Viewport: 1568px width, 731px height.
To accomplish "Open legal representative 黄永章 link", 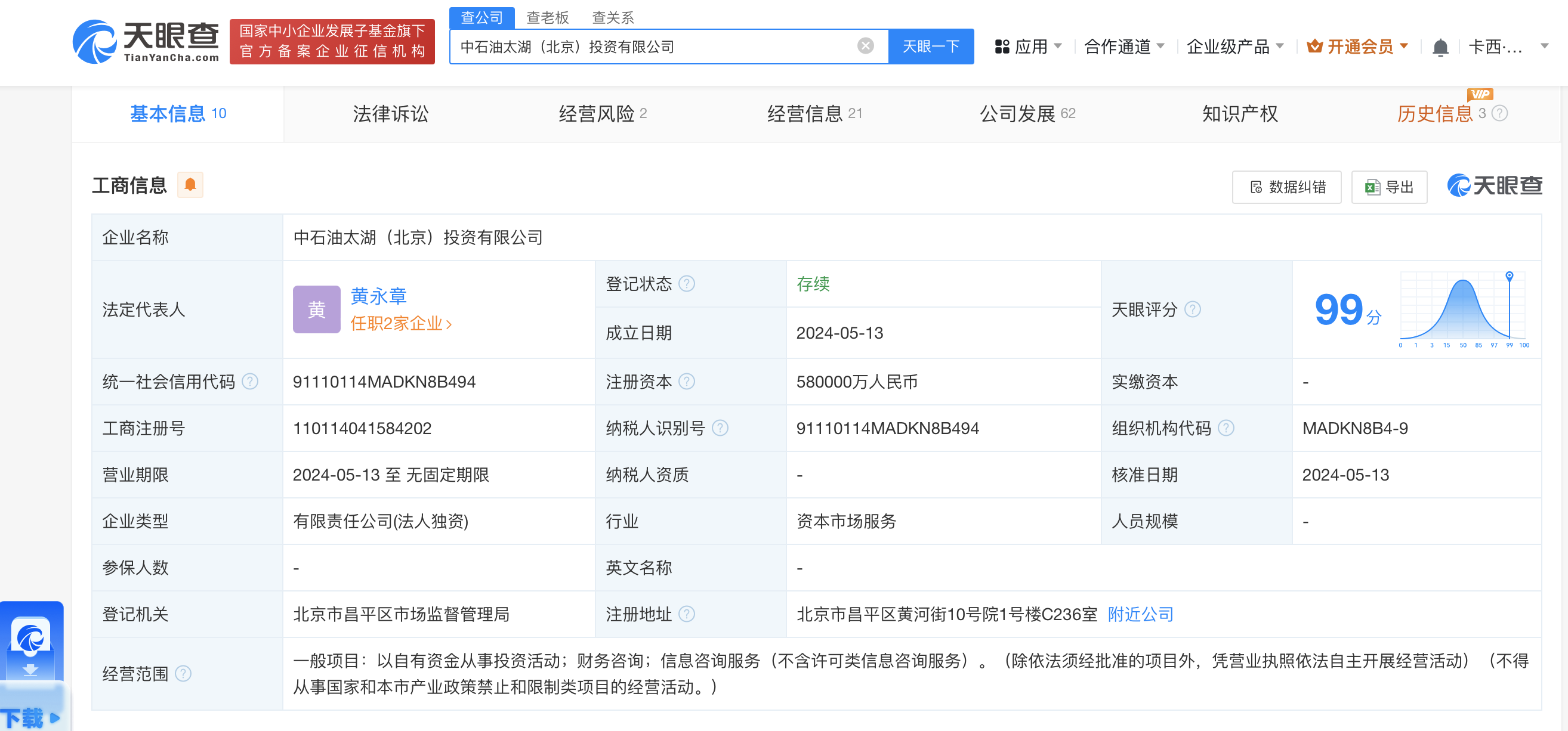I will pos(379,296).
